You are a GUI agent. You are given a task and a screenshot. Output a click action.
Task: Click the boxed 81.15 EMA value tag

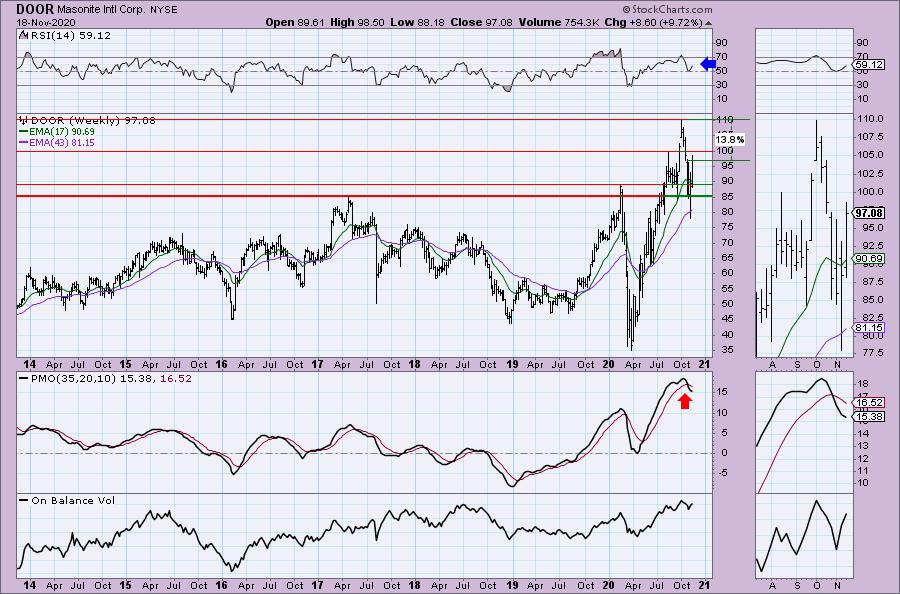(x=868, y=328)
